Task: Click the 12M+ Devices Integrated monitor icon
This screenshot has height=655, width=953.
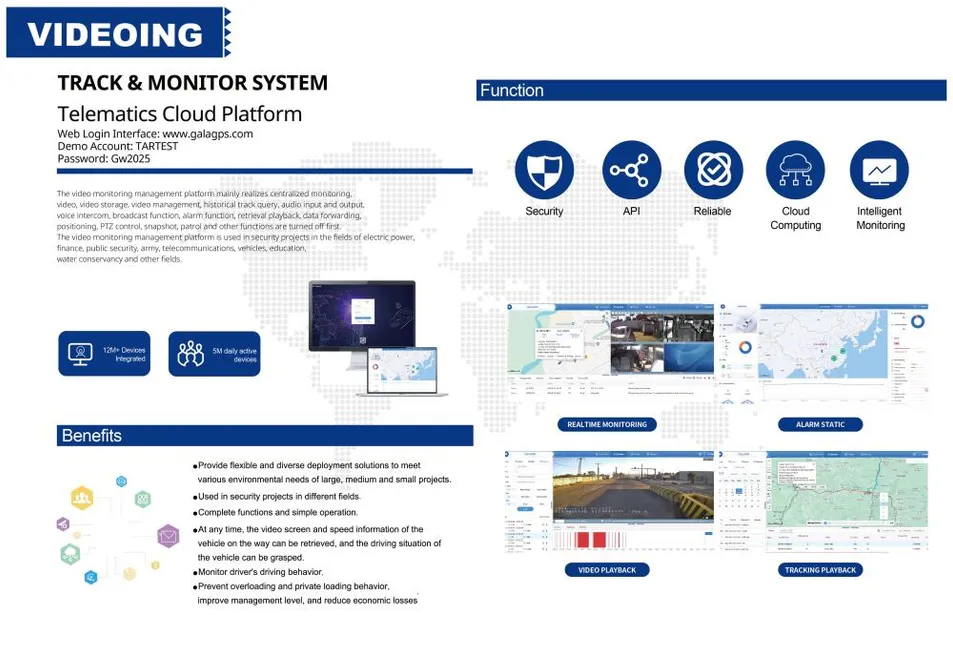Action: (80, 353)
